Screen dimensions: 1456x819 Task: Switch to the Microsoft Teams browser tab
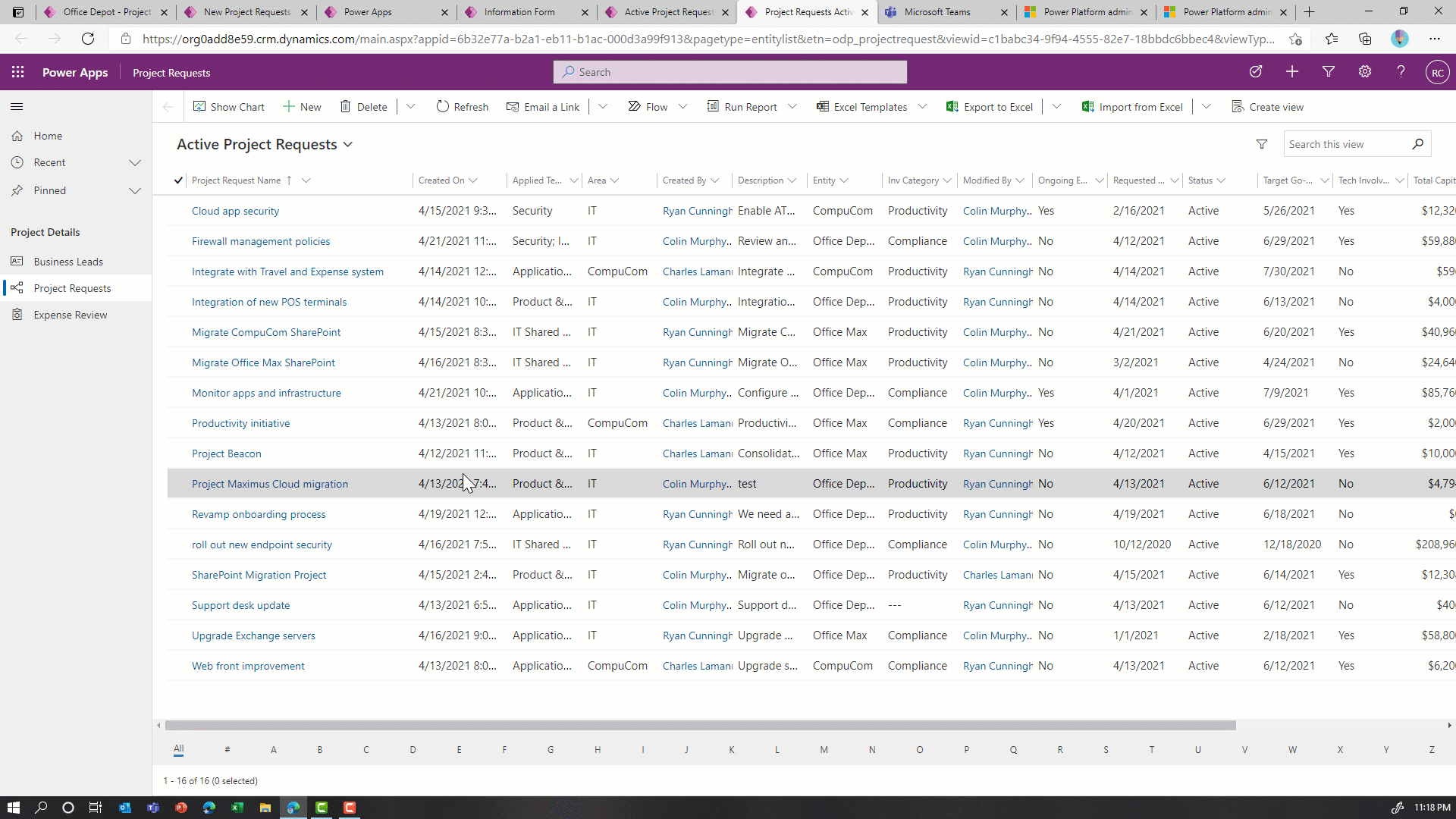point(946,12)
